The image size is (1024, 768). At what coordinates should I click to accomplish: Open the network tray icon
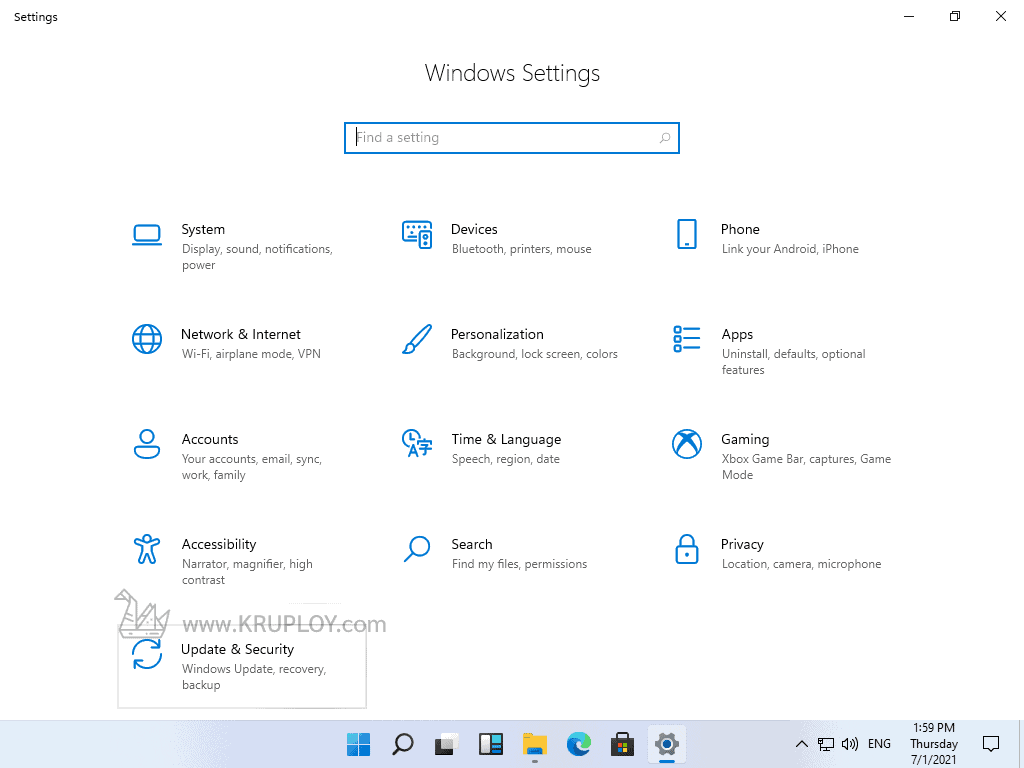pyautogui.click(x=826, y=744)
